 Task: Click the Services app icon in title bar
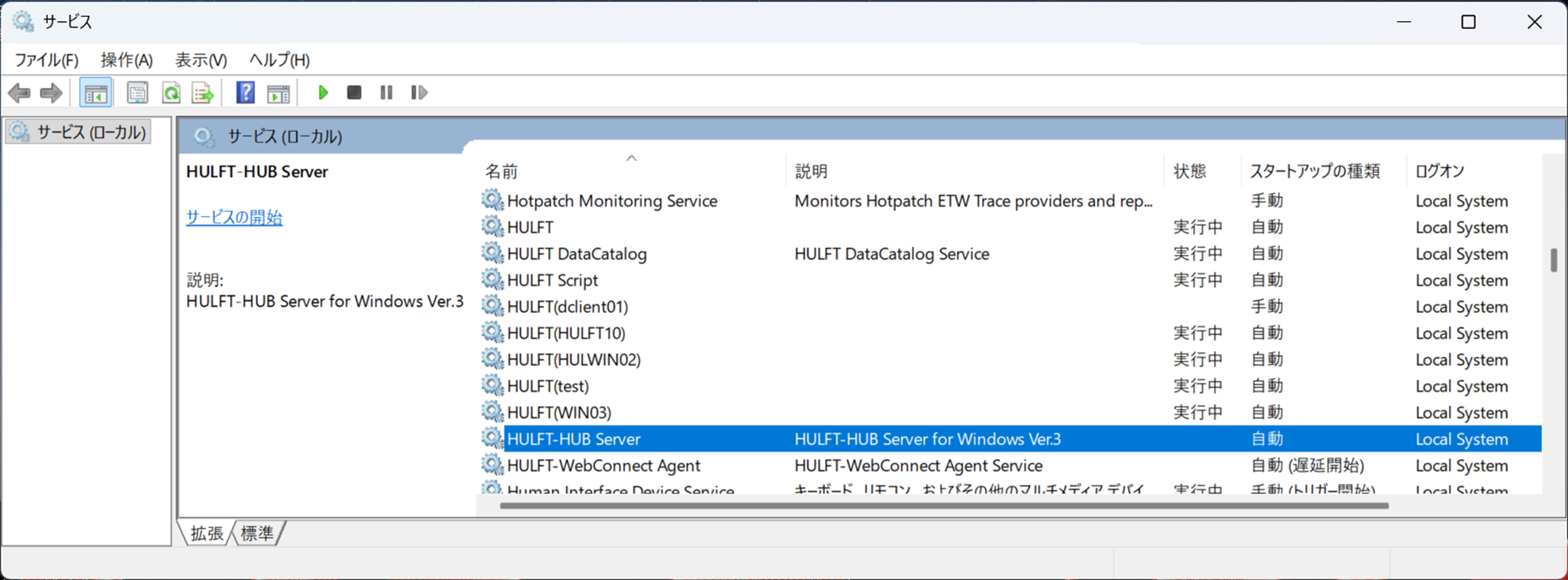click(x=23, y=21)
